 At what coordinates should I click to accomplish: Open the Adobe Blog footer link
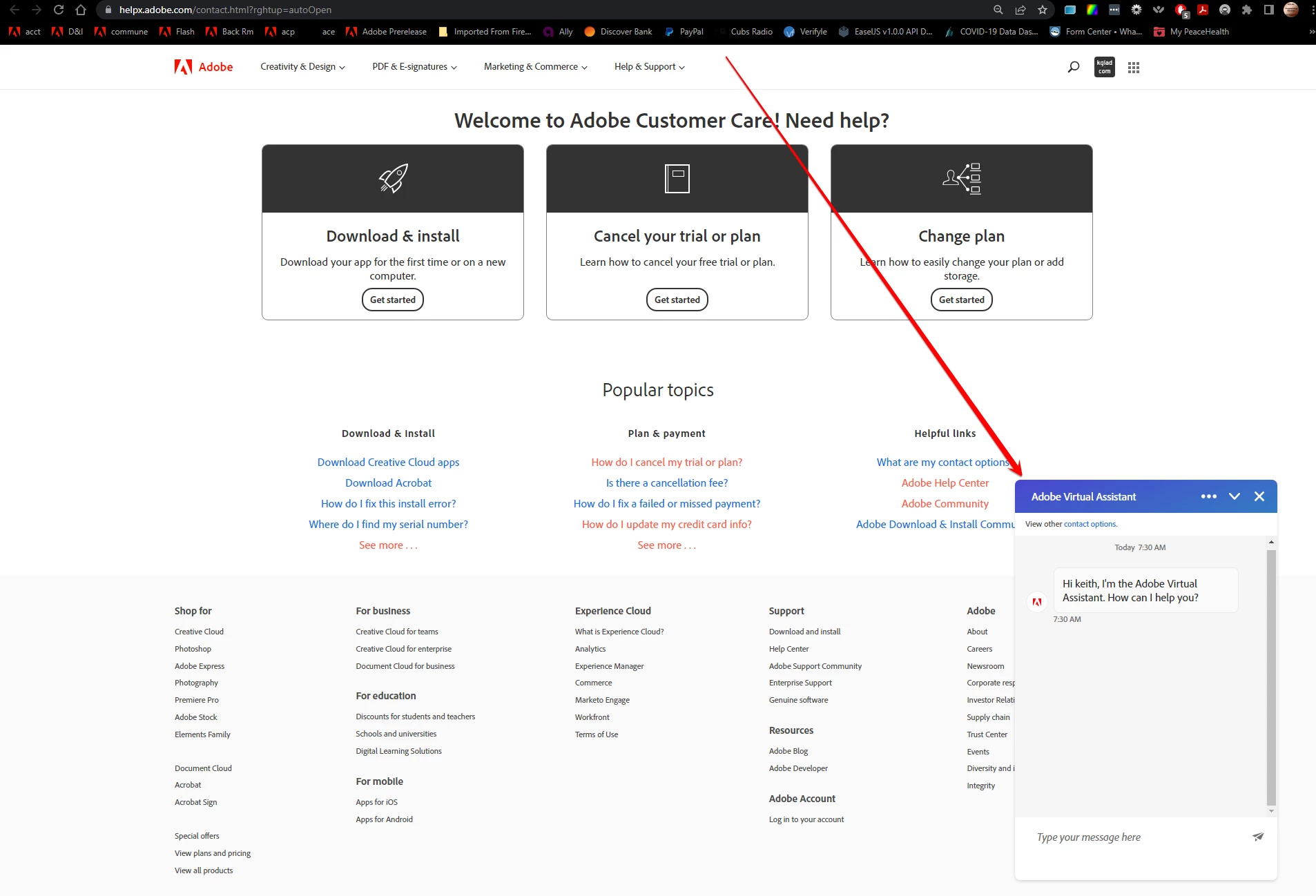click(x=788, y=751)
